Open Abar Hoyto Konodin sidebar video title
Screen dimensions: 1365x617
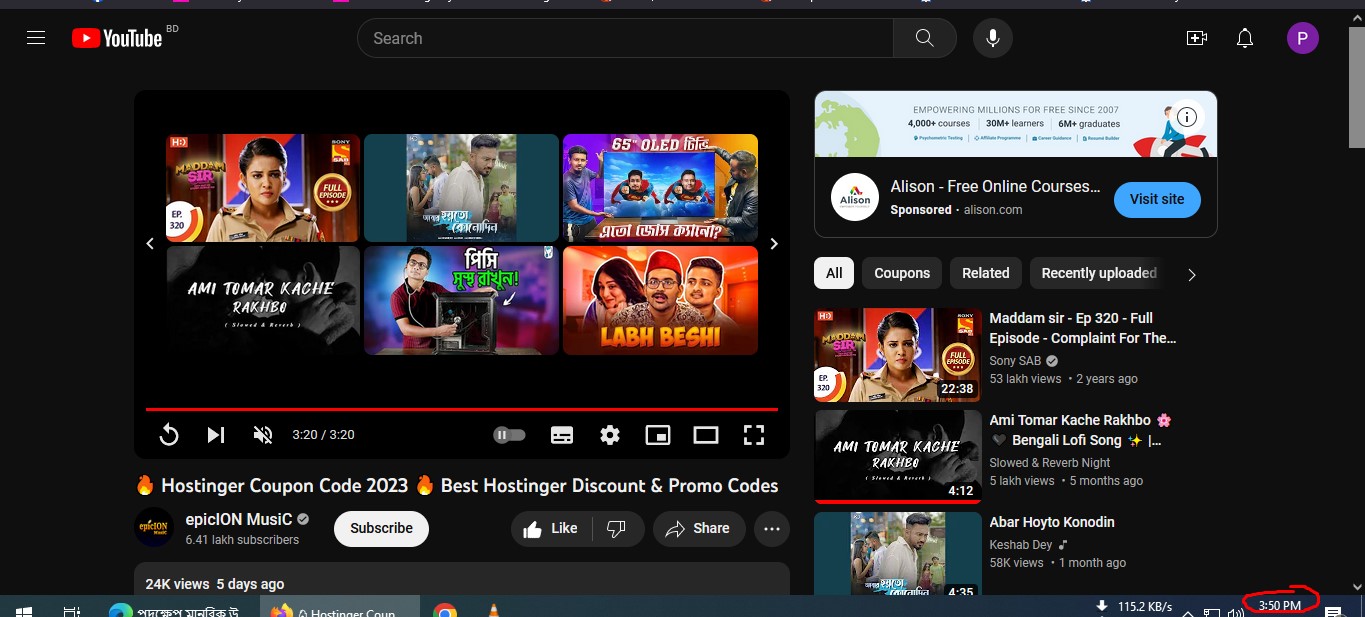[x=1052, y=522]
